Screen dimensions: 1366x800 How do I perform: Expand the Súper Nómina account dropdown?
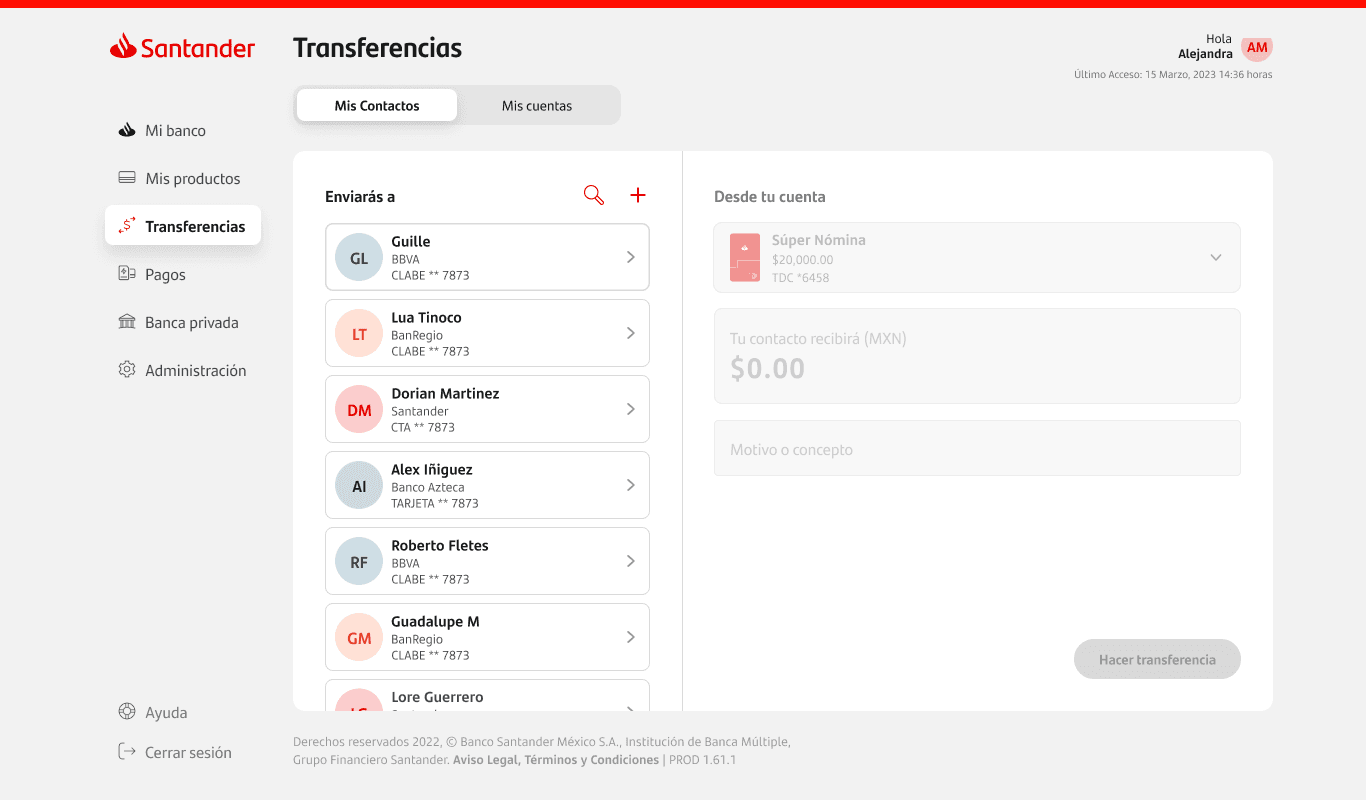[1216, 257]
